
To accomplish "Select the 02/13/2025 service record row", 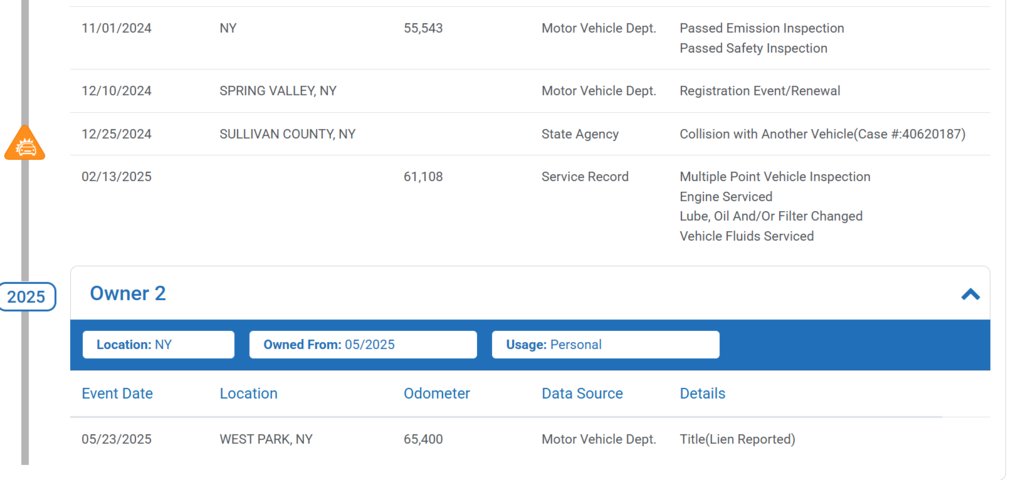I will (116, 177).
